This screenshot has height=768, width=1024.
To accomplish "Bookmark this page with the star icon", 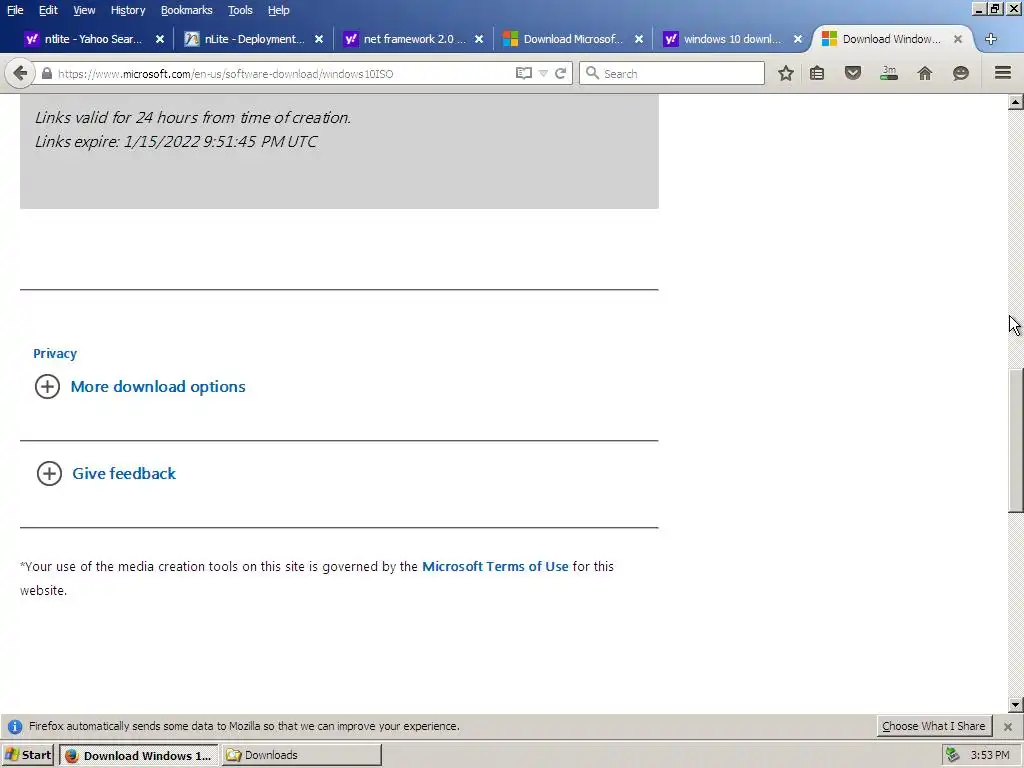I will pos(786,73).
